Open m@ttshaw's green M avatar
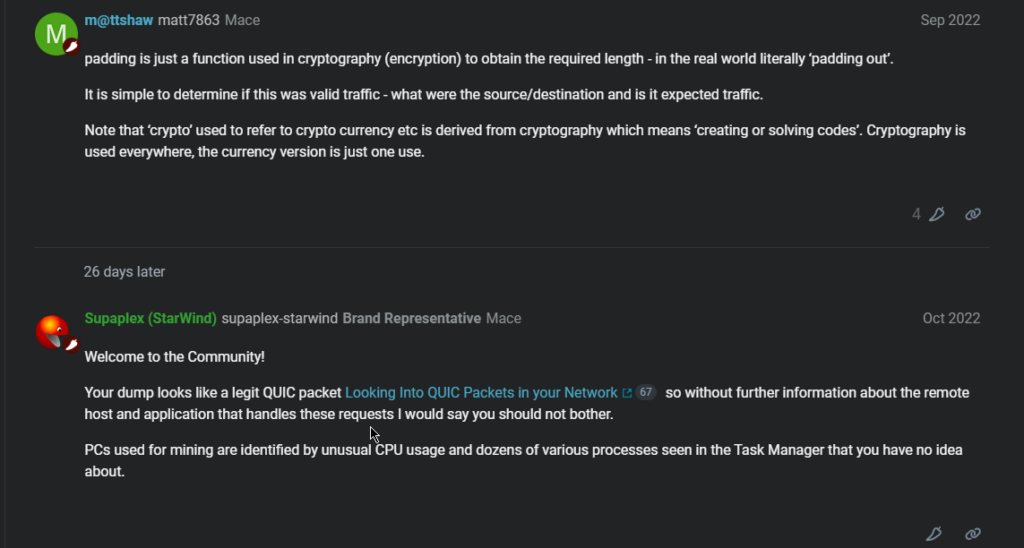This screenshot has width=1024, height=548. coord(55,33)
